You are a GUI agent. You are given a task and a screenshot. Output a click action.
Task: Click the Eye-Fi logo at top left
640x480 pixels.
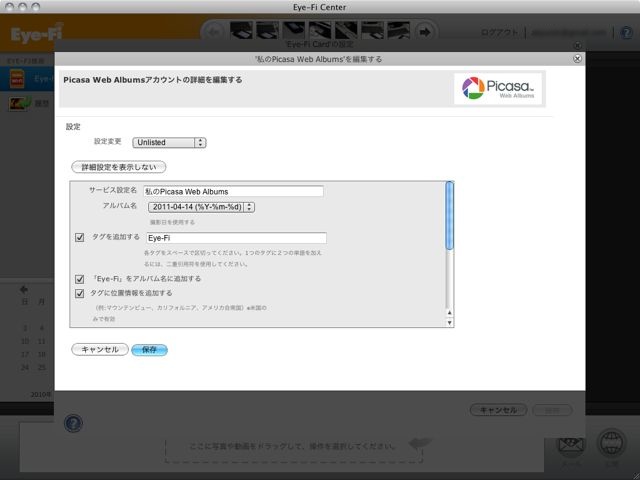[x=37, y=33]
